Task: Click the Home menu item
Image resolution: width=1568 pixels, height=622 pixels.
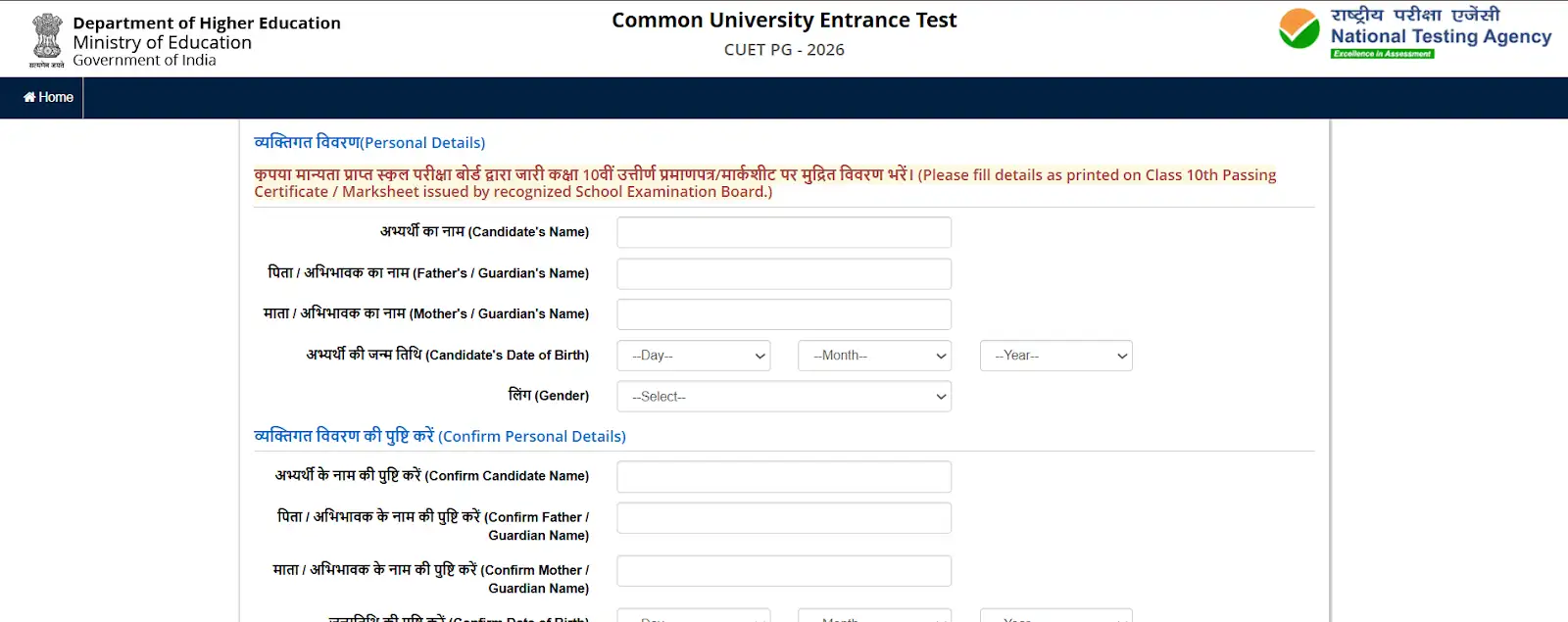Action: (55, 97)
